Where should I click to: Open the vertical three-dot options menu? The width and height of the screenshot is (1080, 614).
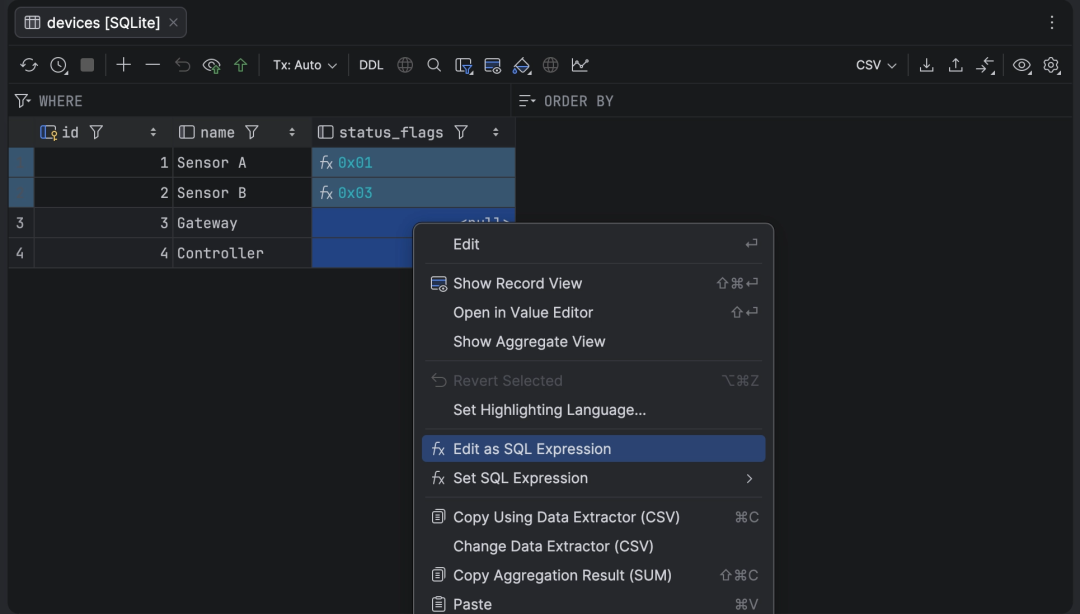pos(1052,23)
